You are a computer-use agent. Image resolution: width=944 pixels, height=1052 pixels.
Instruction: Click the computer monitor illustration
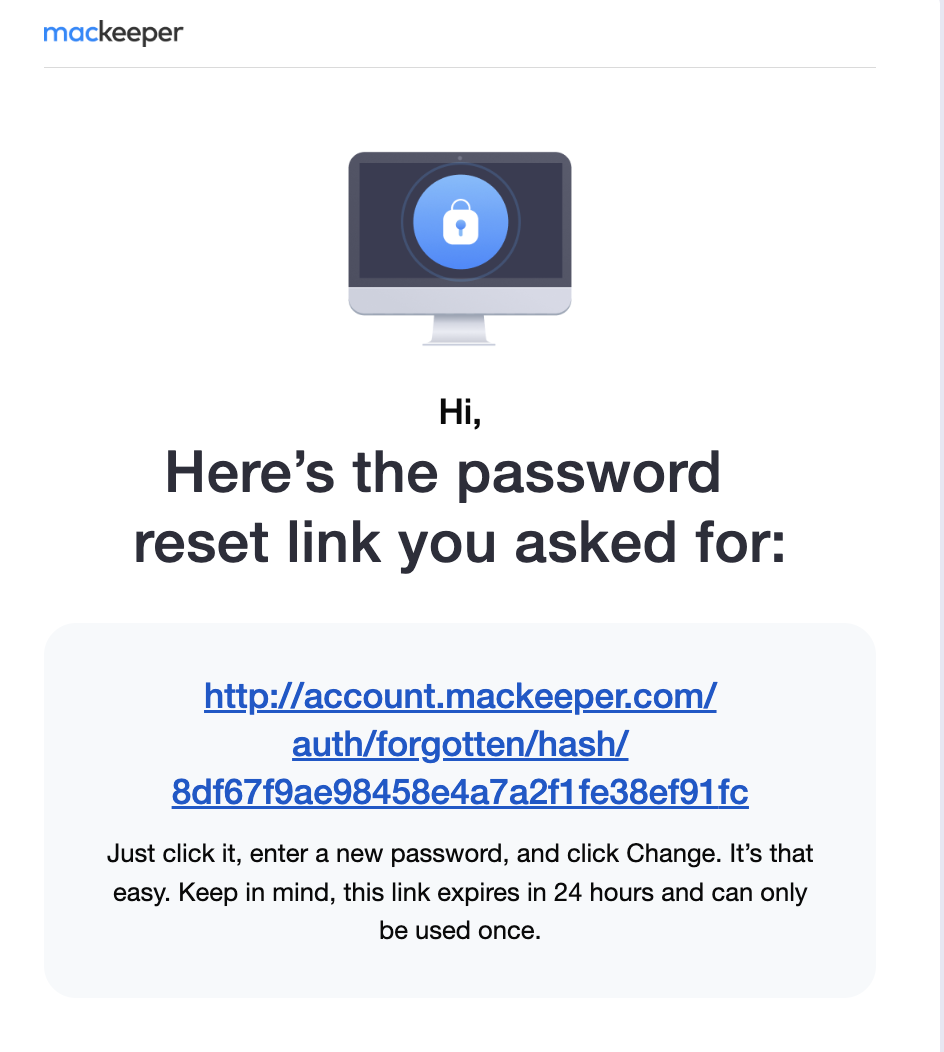pyautogui.click(x=460, y=248)
